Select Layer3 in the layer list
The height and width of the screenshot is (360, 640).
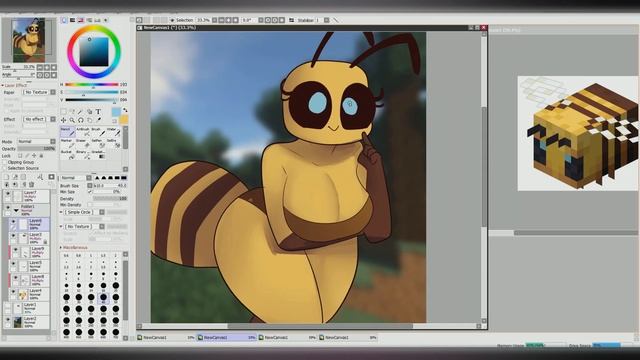coord(29,238)
